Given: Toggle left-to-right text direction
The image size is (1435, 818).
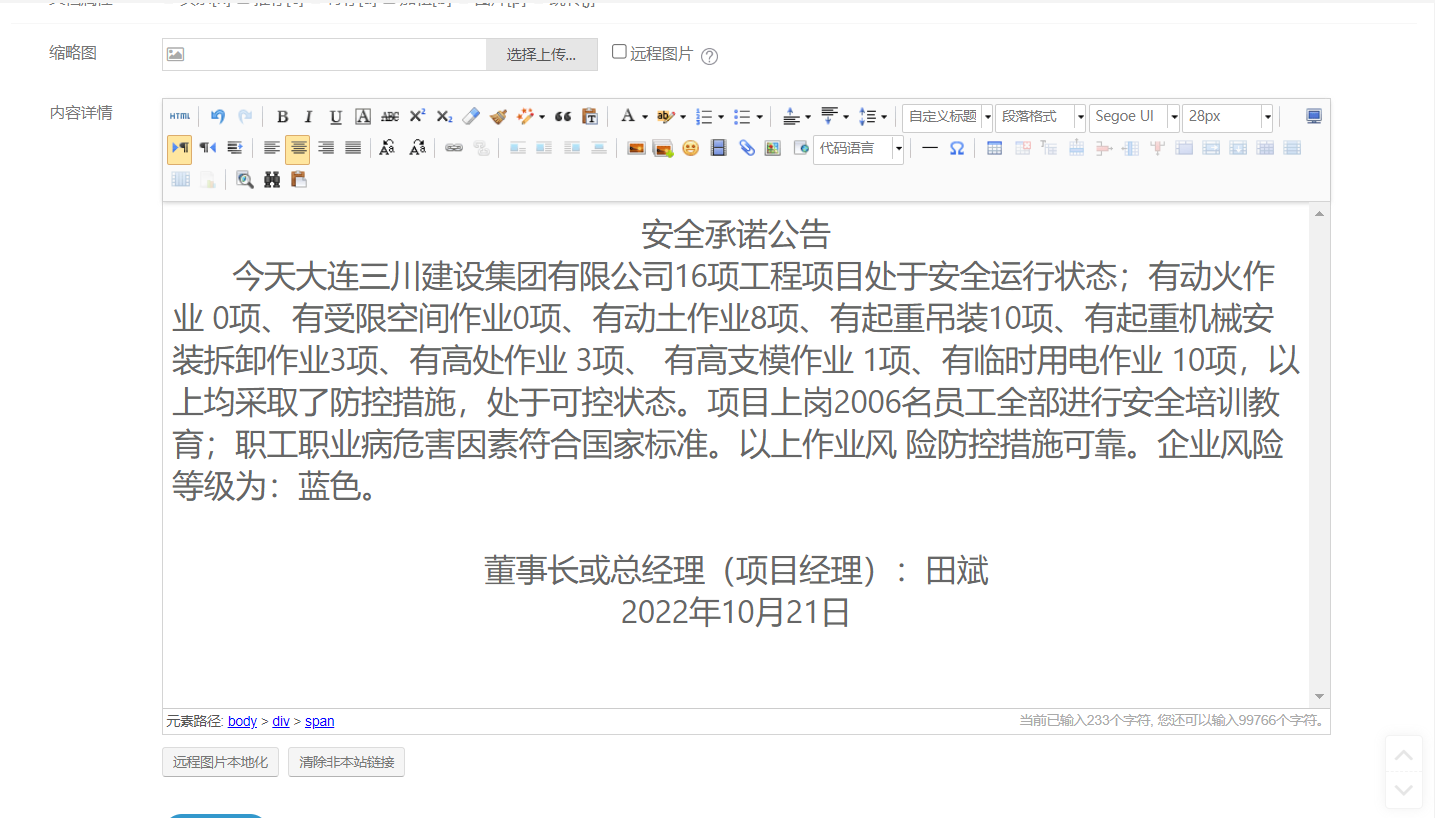Looking at the screenshot, I should (x=180, y=148).
